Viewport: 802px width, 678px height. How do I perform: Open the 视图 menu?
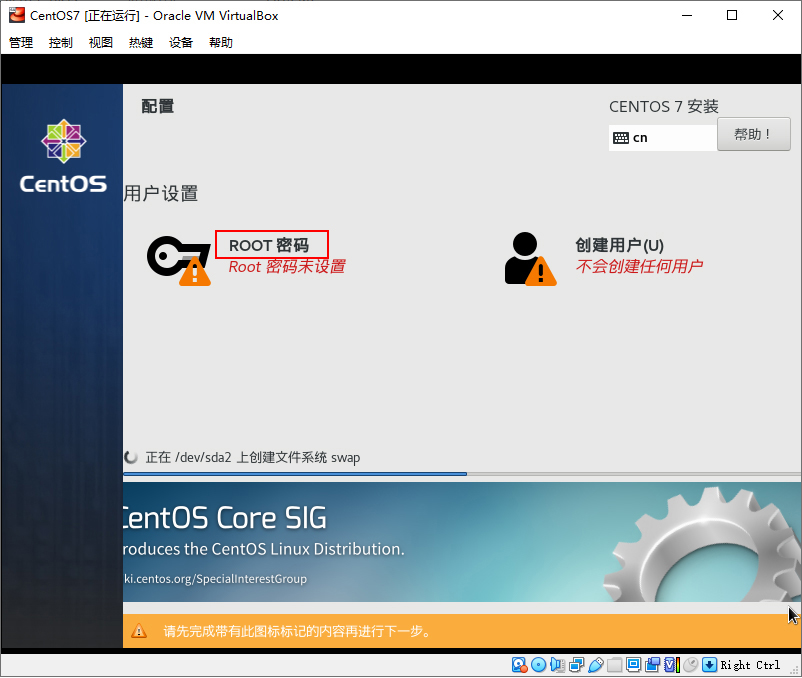pos(100,42)
